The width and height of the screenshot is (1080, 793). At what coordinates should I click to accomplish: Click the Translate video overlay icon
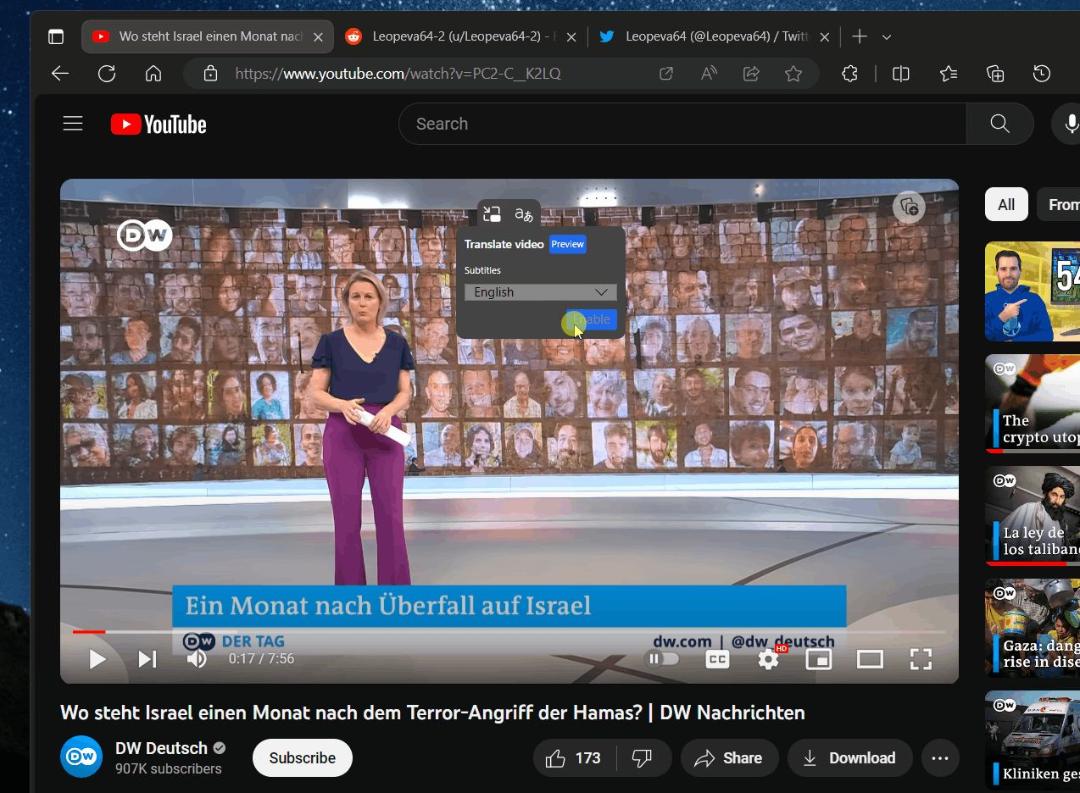(x=523, y=214)
